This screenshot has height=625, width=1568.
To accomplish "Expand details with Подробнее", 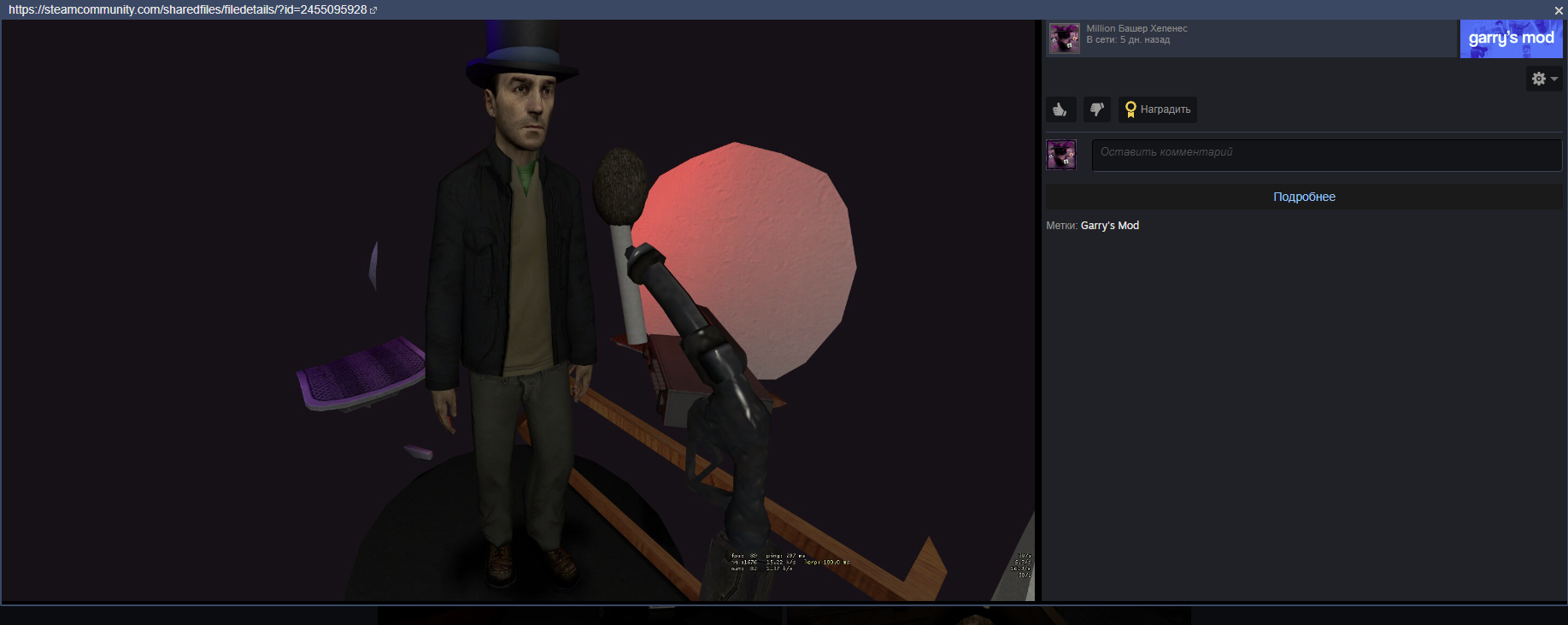I will [1304, 197].
